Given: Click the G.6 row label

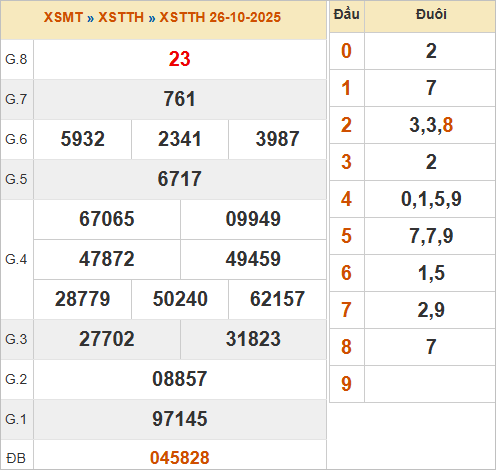Looking at the screenshot, I should 16,139.
